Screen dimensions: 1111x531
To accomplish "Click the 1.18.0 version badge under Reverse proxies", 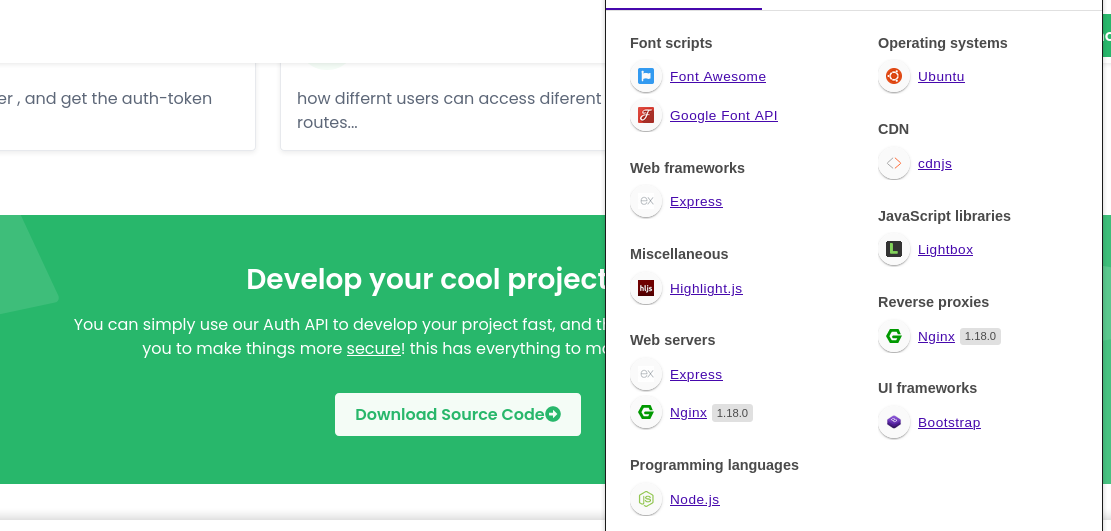I will point(980,337).
